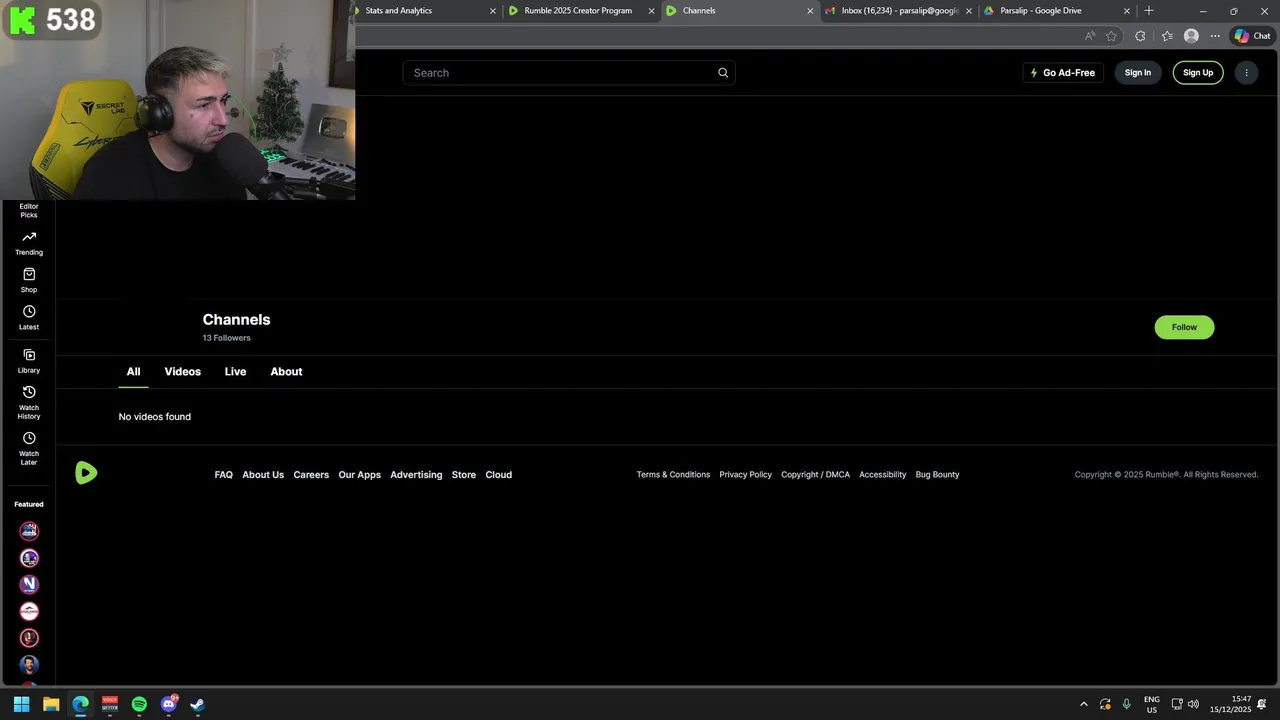Open Watch Later in the sidebar
Image resolution: width=1280 pixels, height=720 pixels.
29,448
